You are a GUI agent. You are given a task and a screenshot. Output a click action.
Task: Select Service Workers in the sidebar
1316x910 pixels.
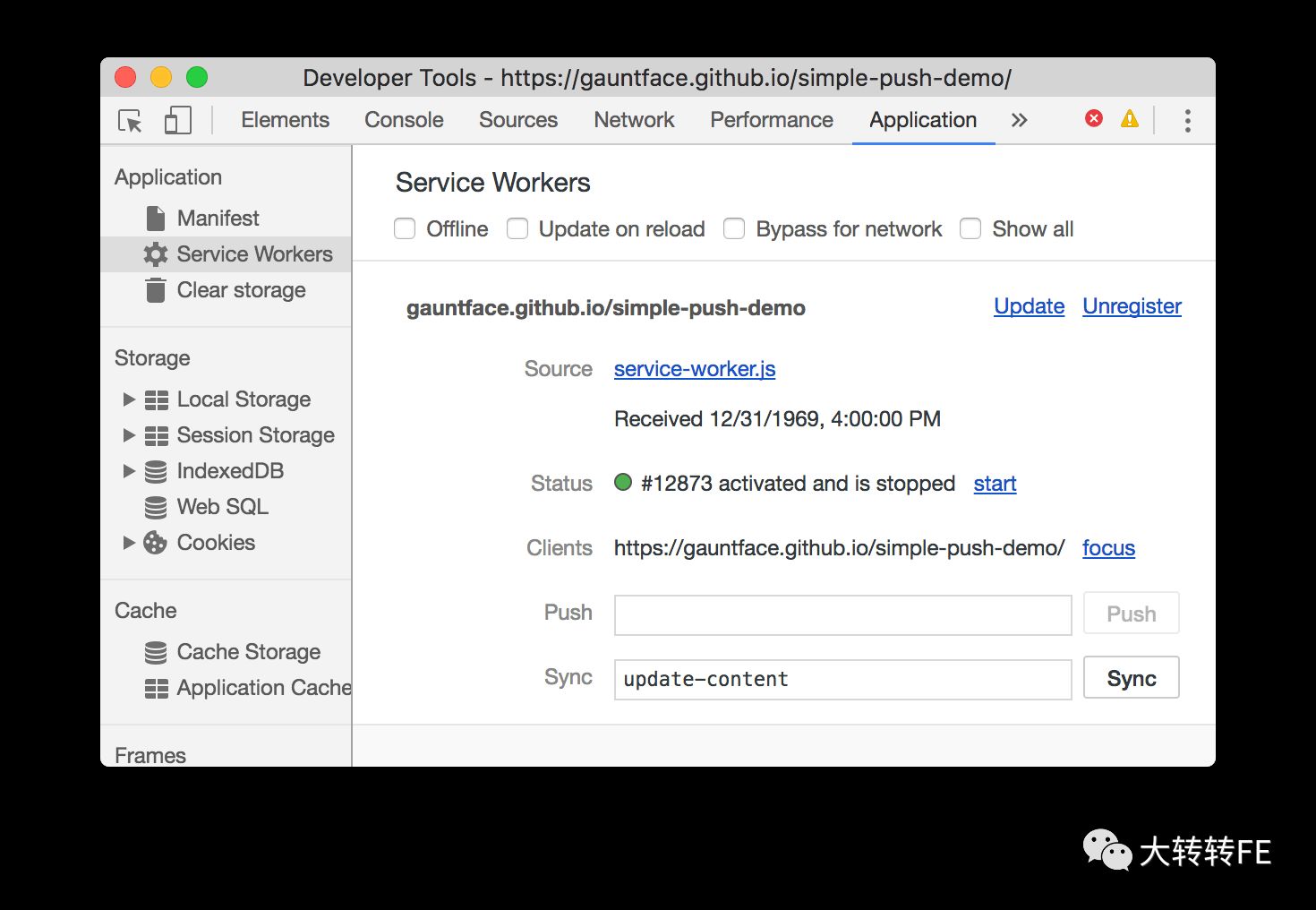pos(226,254)
